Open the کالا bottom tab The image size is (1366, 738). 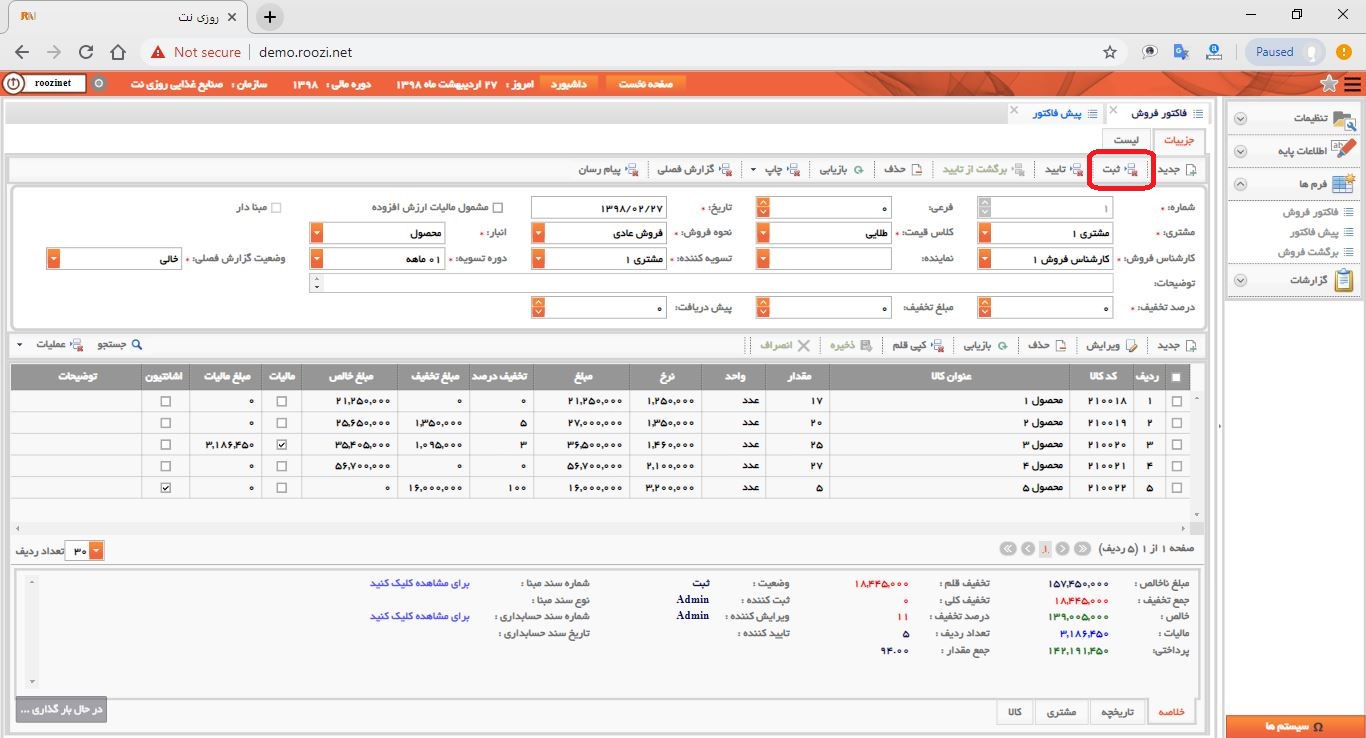[x=1014, y=712]
